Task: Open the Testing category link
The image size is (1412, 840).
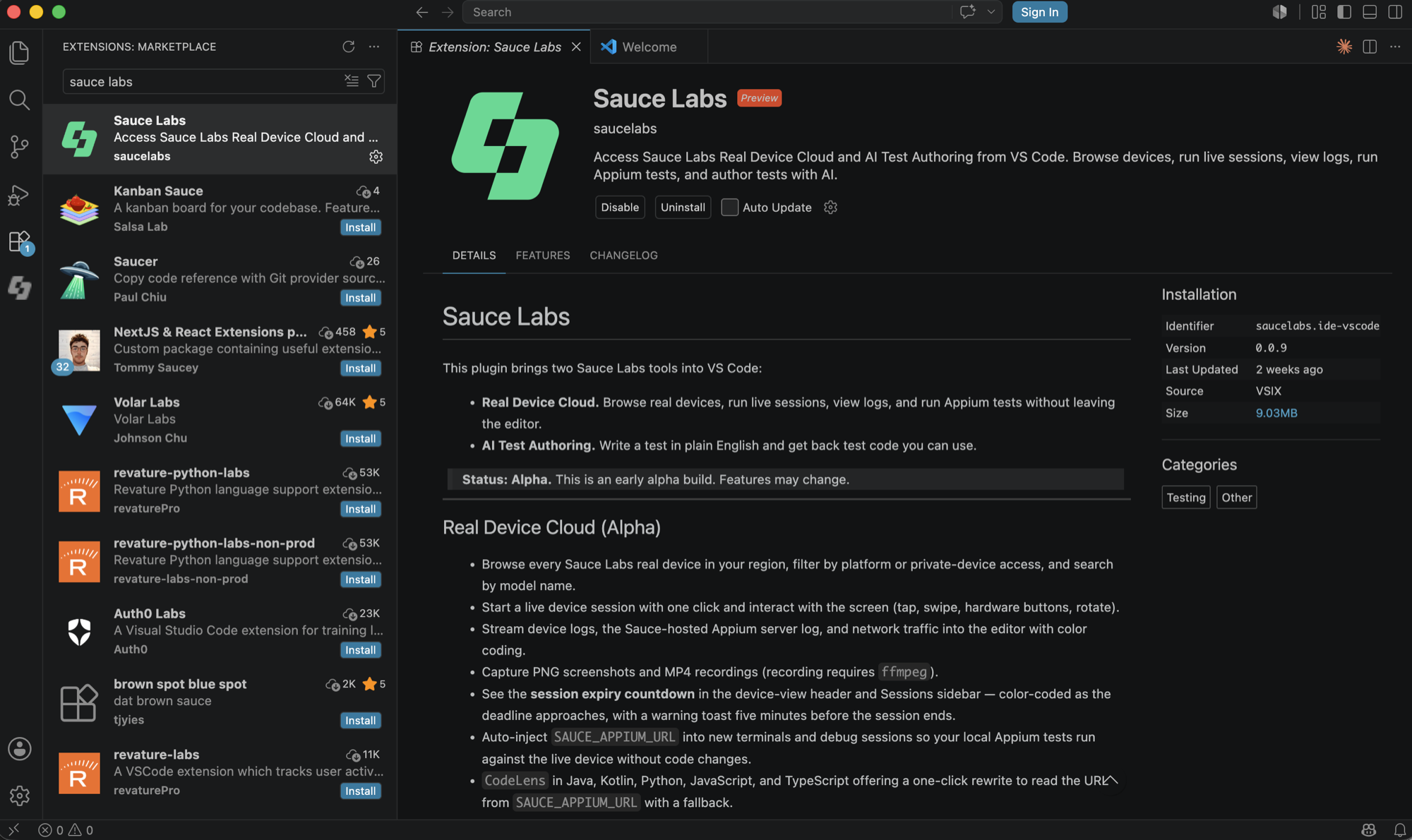Action: [1185, 497]
